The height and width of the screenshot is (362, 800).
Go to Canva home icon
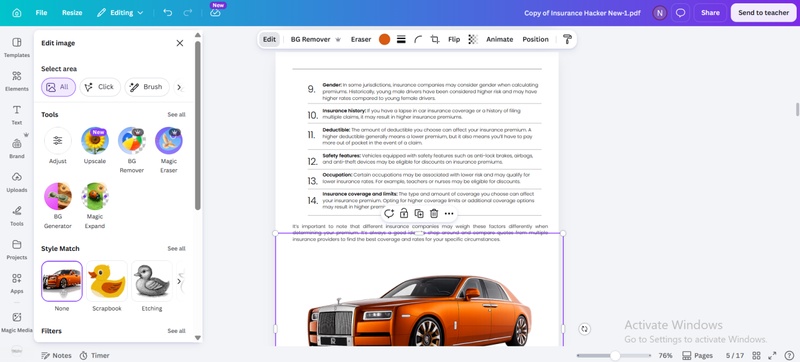17,13
